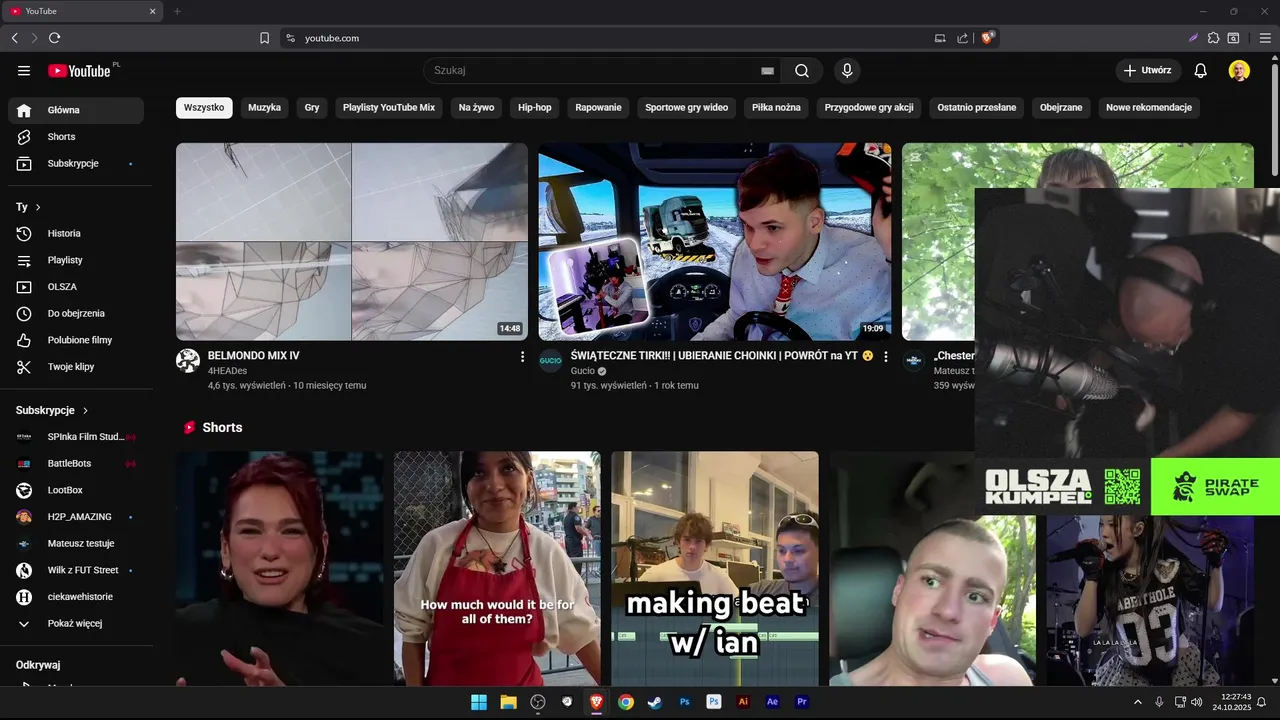Open OLSZA channel link in sidebar
This screenshot has width=1280, height=720.
tap(76, 287)
